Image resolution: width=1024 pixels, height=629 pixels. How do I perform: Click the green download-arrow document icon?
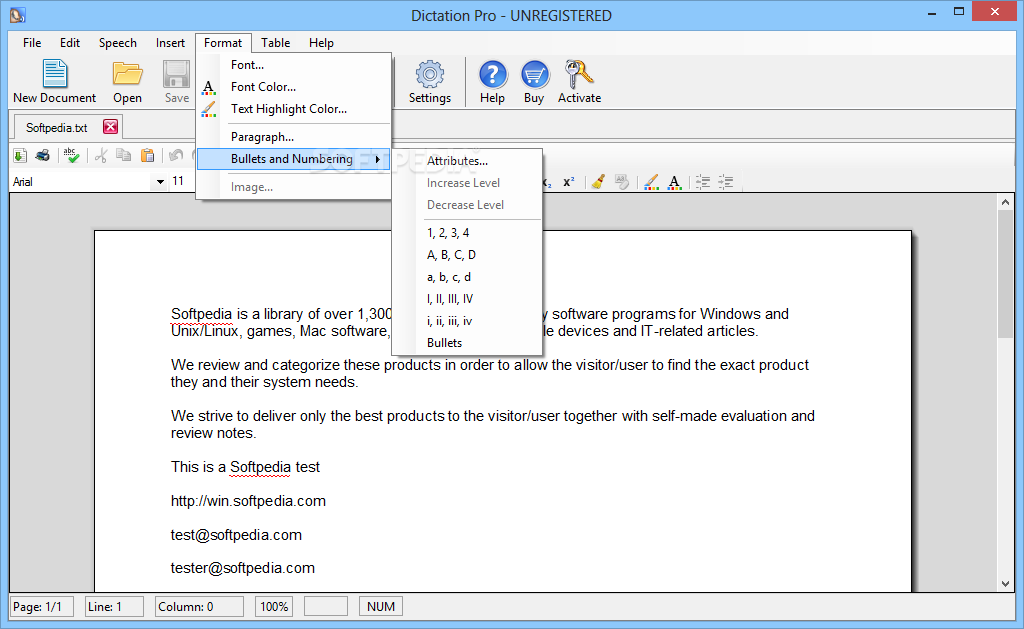(x=20, y=155)
